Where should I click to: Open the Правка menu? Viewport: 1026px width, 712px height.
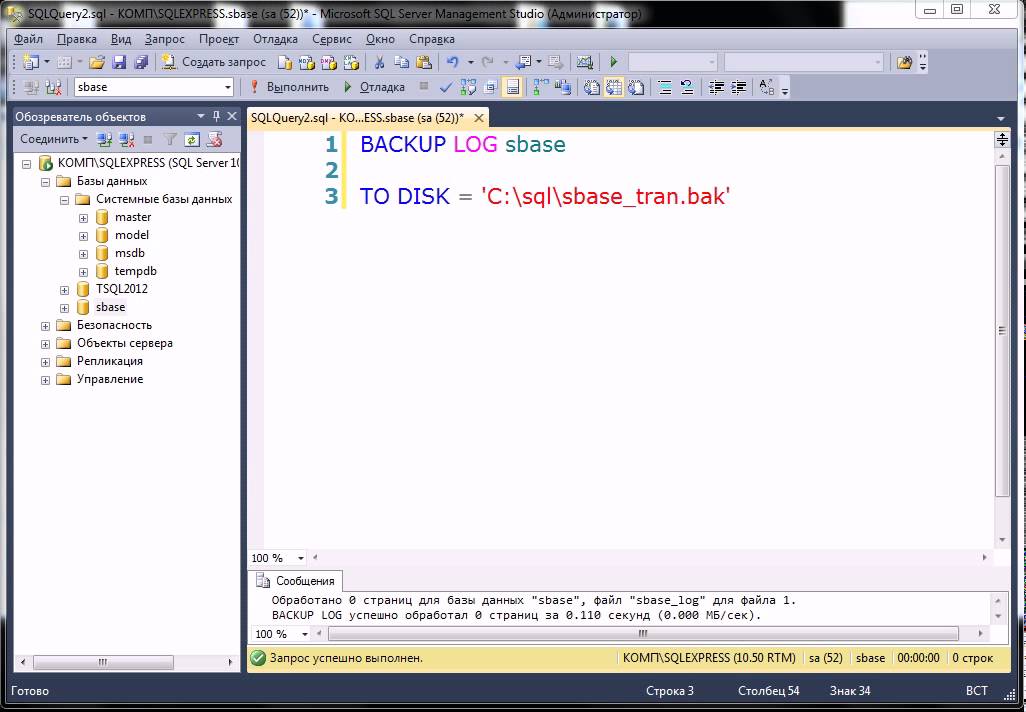[77, 39]
